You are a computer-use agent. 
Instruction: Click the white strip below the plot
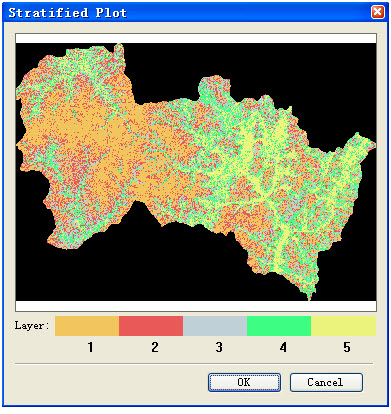(196, 306)
